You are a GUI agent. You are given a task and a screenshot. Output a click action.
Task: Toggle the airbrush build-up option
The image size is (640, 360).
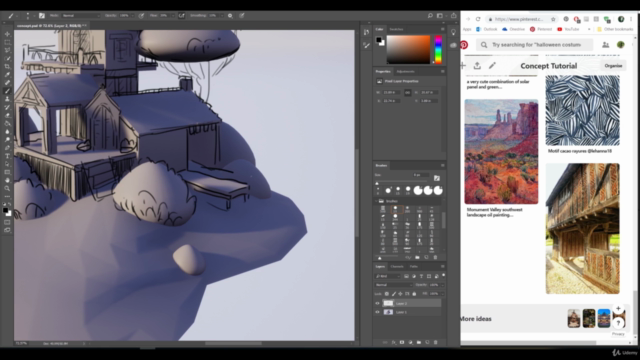(x=181, y=16)
